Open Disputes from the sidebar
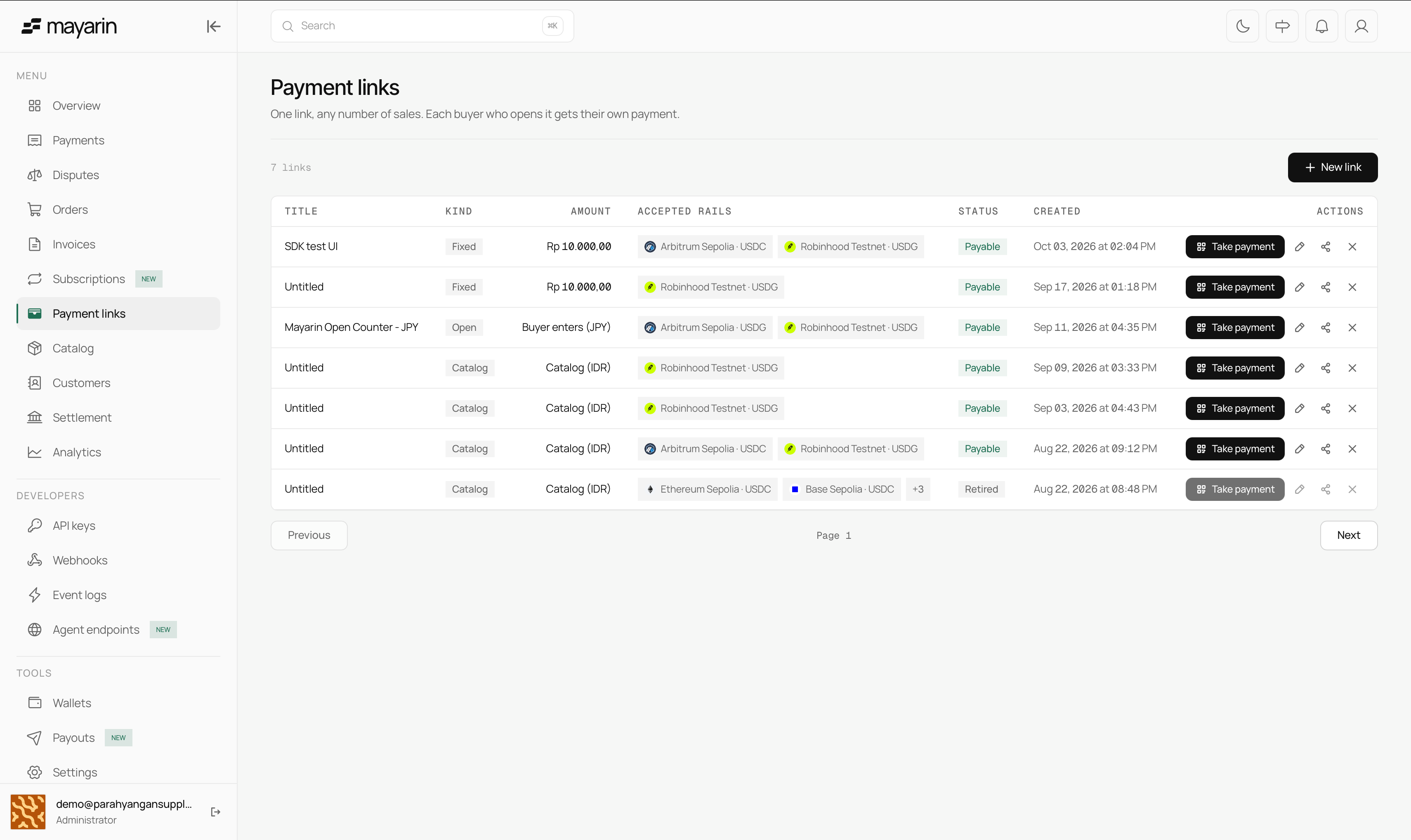This screenshot has height=840, width=1411. click(118, 175)
